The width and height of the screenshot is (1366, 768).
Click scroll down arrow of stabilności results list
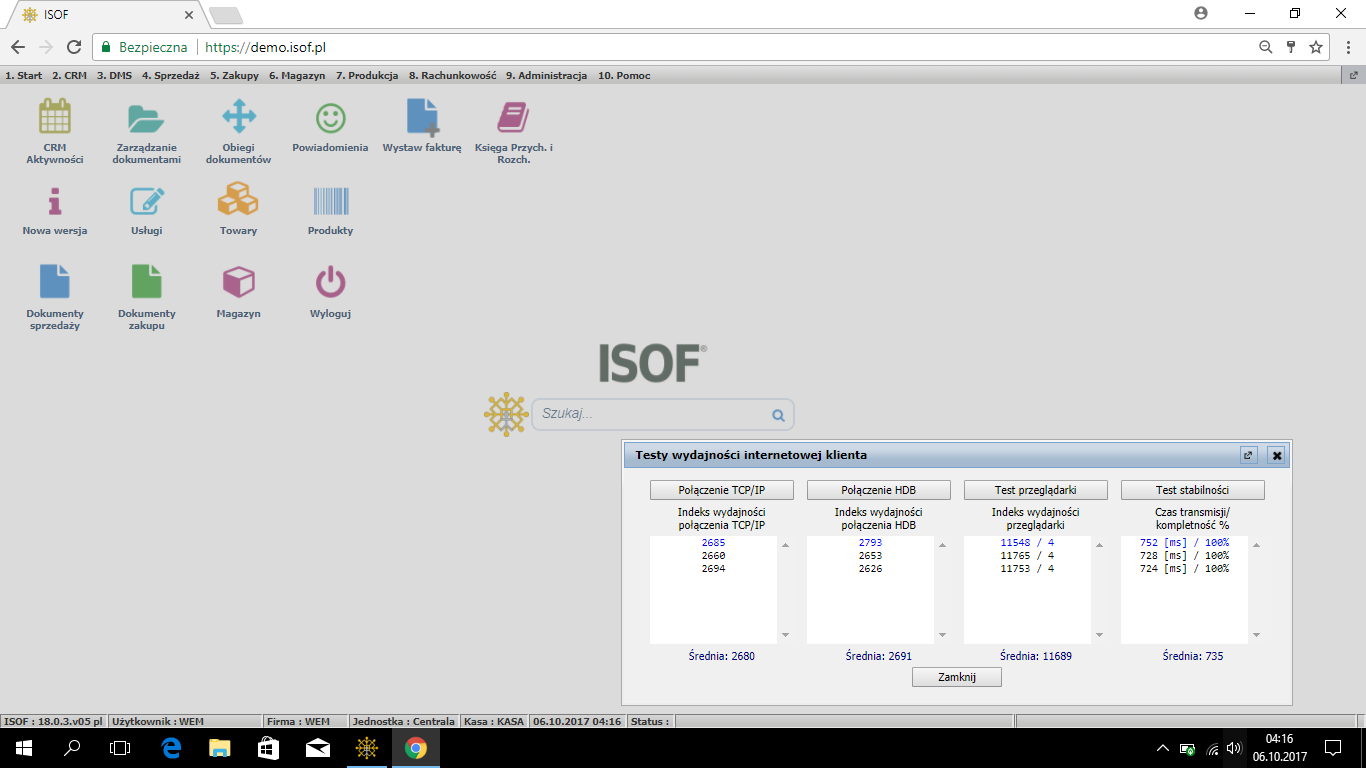click(1256, 635)
